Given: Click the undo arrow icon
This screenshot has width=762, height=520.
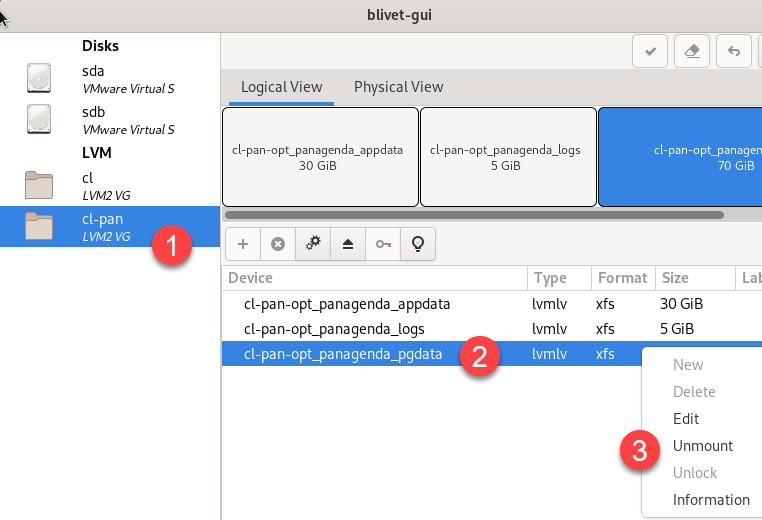Looking at the screenshot, I should 734,51.
